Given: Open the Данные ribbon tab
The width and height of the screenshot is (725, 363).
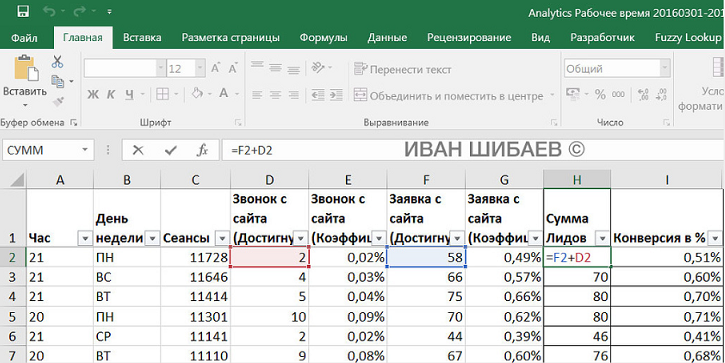Looking at the screenshot, I should (387, 38).
